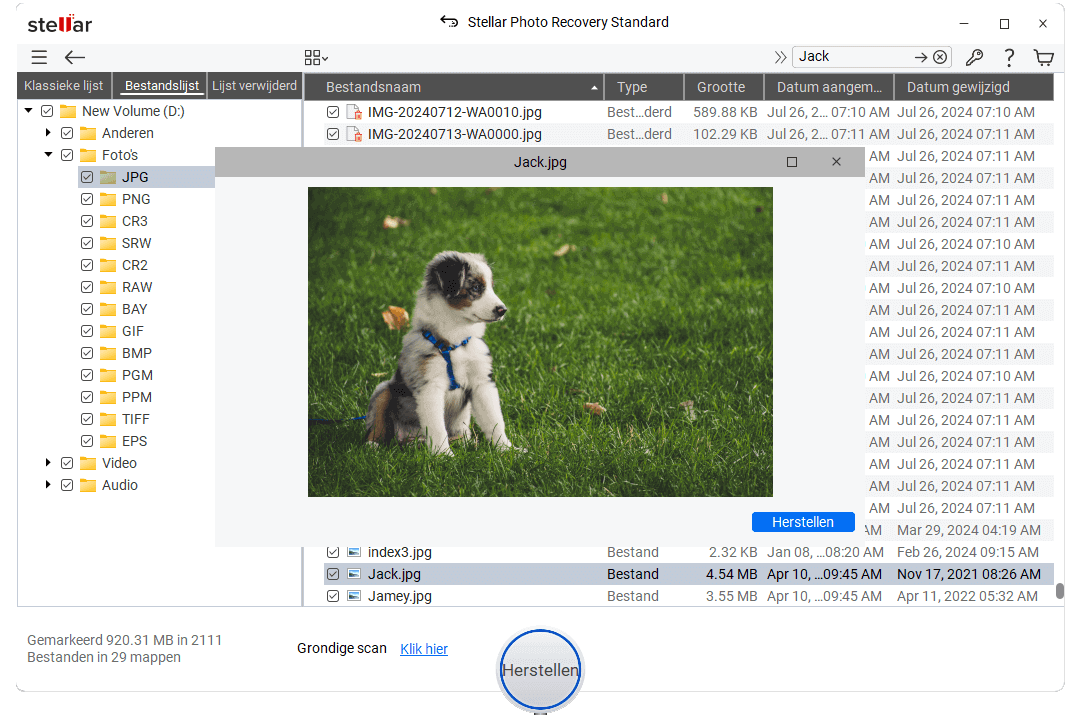Click the blue Herstellen button in preview
Viewport: 1082px width, 717px height.
[x=803, y=522]
